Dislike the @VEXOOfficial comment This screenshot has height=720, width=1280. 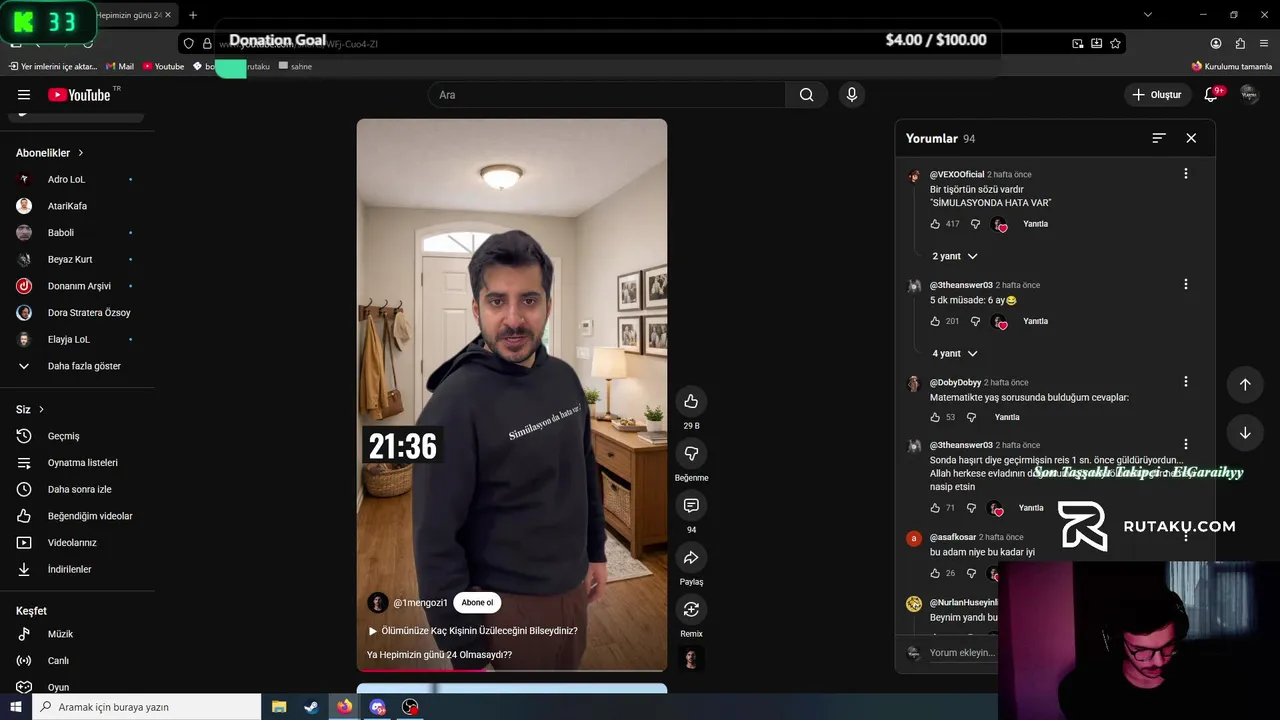point(975,224)
